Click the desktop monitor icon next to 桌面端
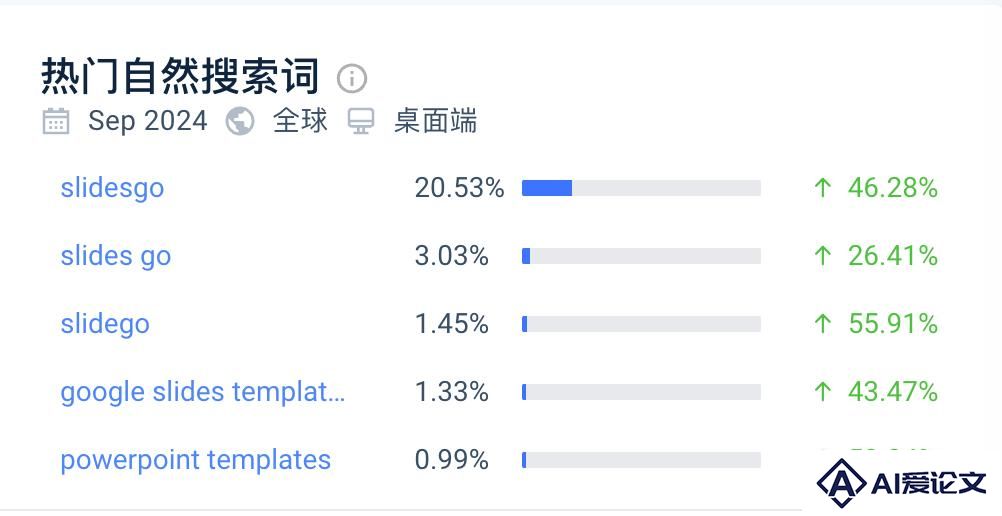1002x516 pixels. click(x=360, y=121)
